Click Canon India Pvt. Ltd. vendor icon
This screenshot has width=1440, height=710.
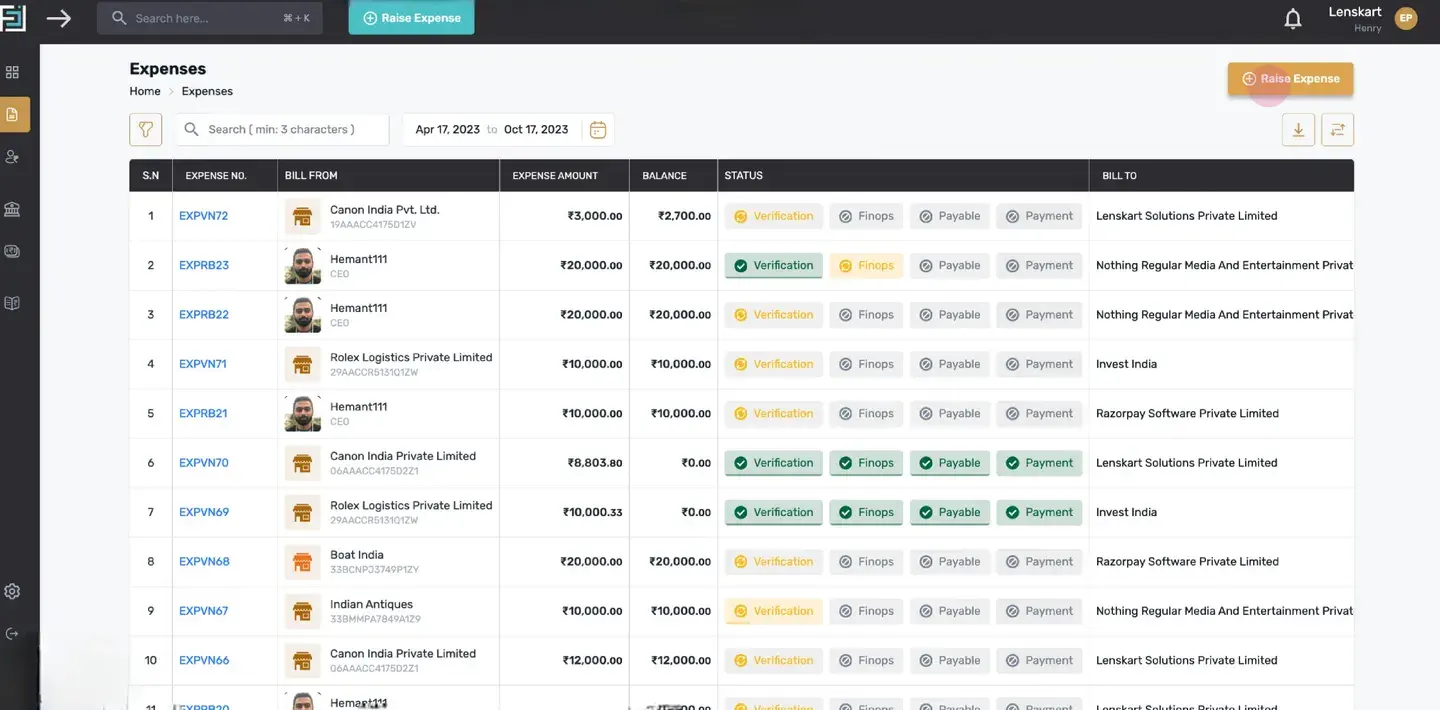[x=302, y=216]
